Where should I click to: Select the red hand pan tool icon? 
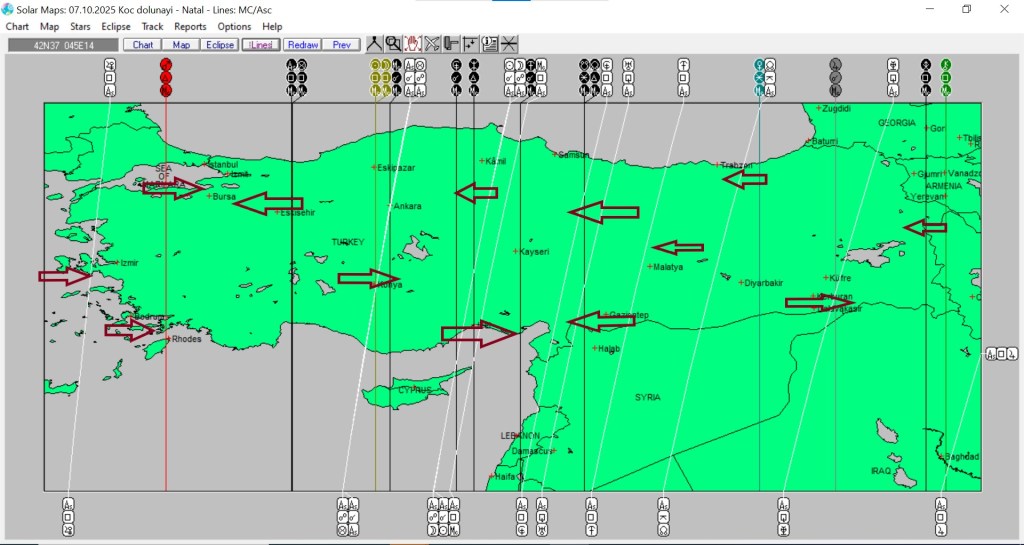click(412, 44)
